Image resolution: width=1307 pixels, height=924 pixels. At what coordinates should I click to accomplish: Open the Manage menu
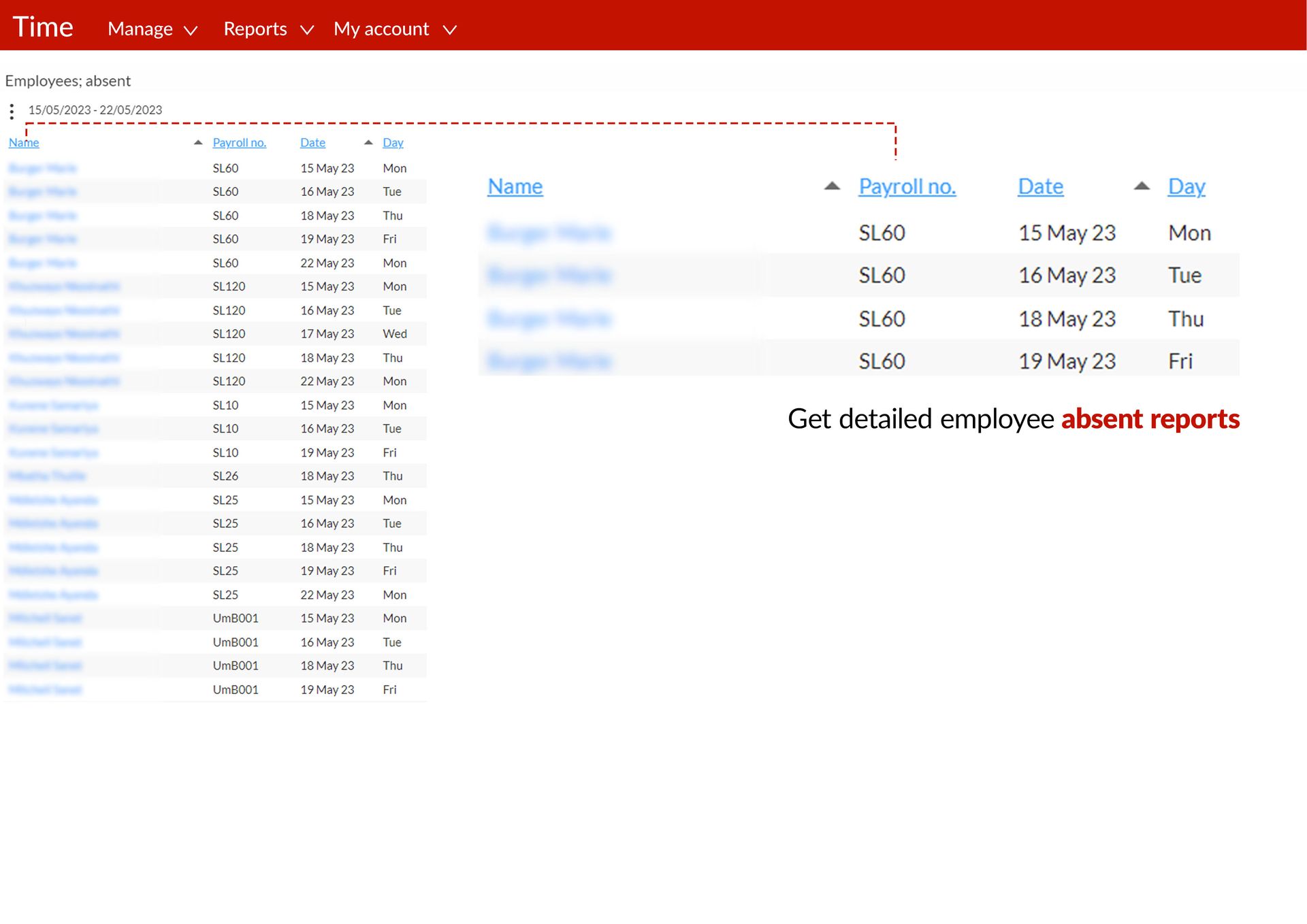140,29
